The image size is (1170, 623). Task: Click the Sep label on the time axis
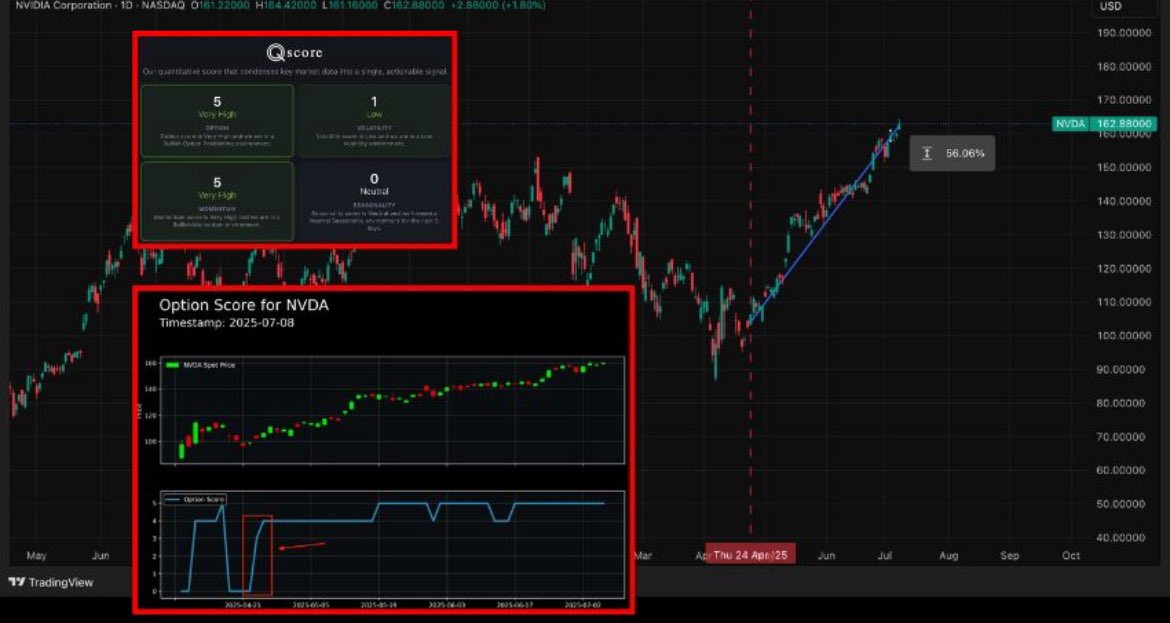pos(1010,556)
